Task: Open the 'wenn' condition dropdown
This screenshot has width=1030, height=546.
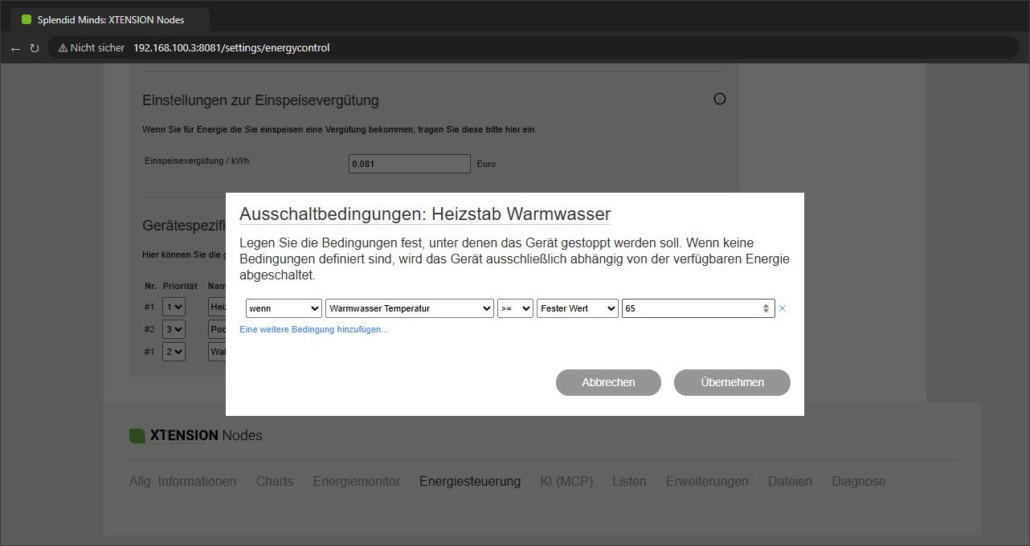Action: pyautogui.click(x=284, y=308)
